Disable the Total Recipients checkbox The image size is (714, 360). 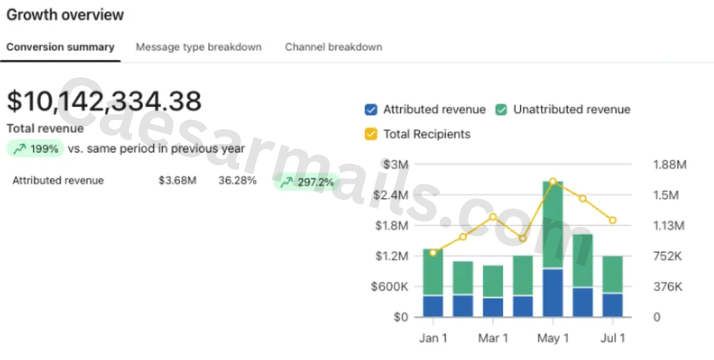click(371, 134)
